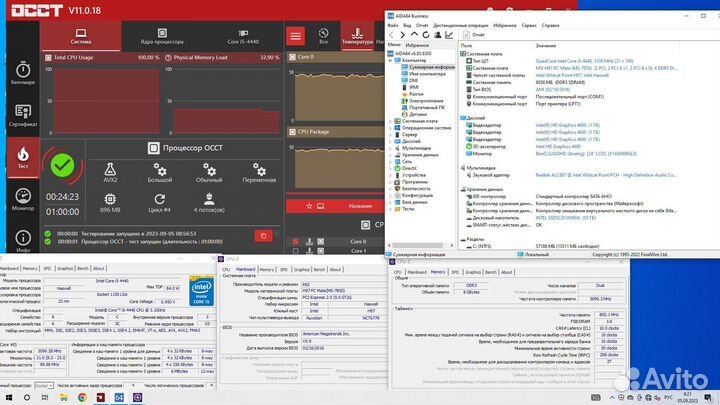Select the Большой data set gears option
The height and width of the screenshot is (405, 720).
[160, 173]
